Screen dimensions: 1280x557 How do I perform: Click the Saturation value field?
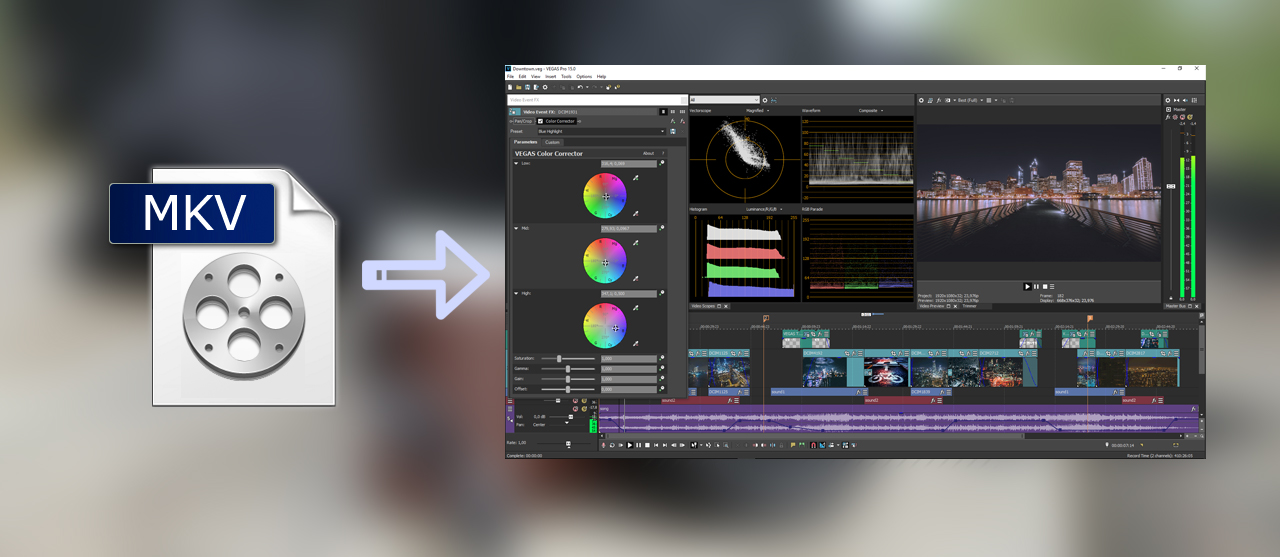point(628,358)
